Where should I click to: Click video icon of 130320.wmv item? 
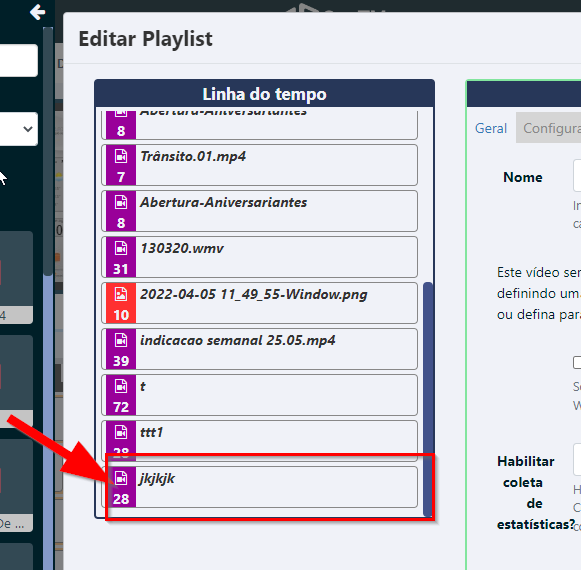tap(121, 248)
